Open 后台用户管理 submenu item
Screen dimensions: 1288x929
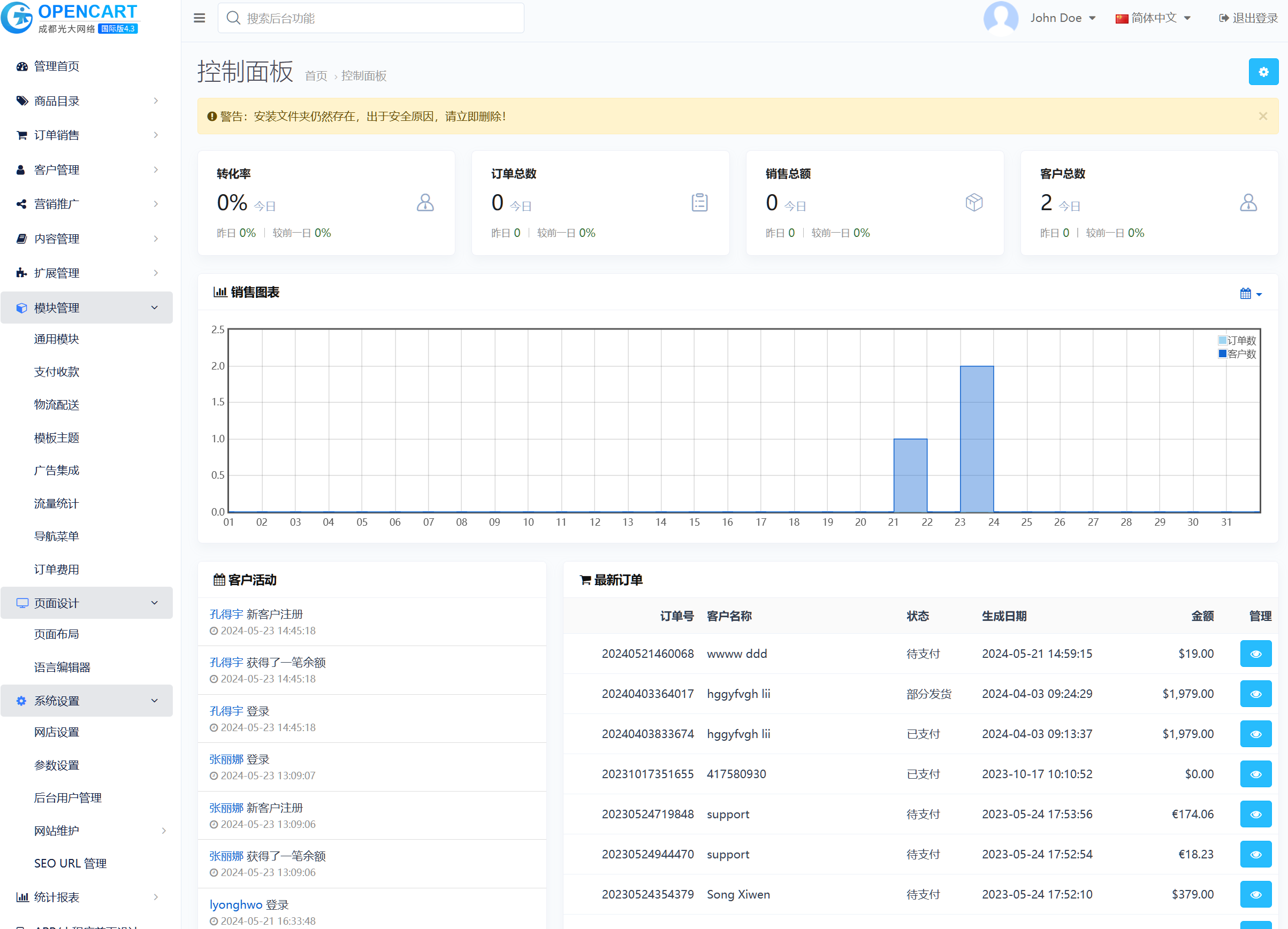(x=67, y=798)
